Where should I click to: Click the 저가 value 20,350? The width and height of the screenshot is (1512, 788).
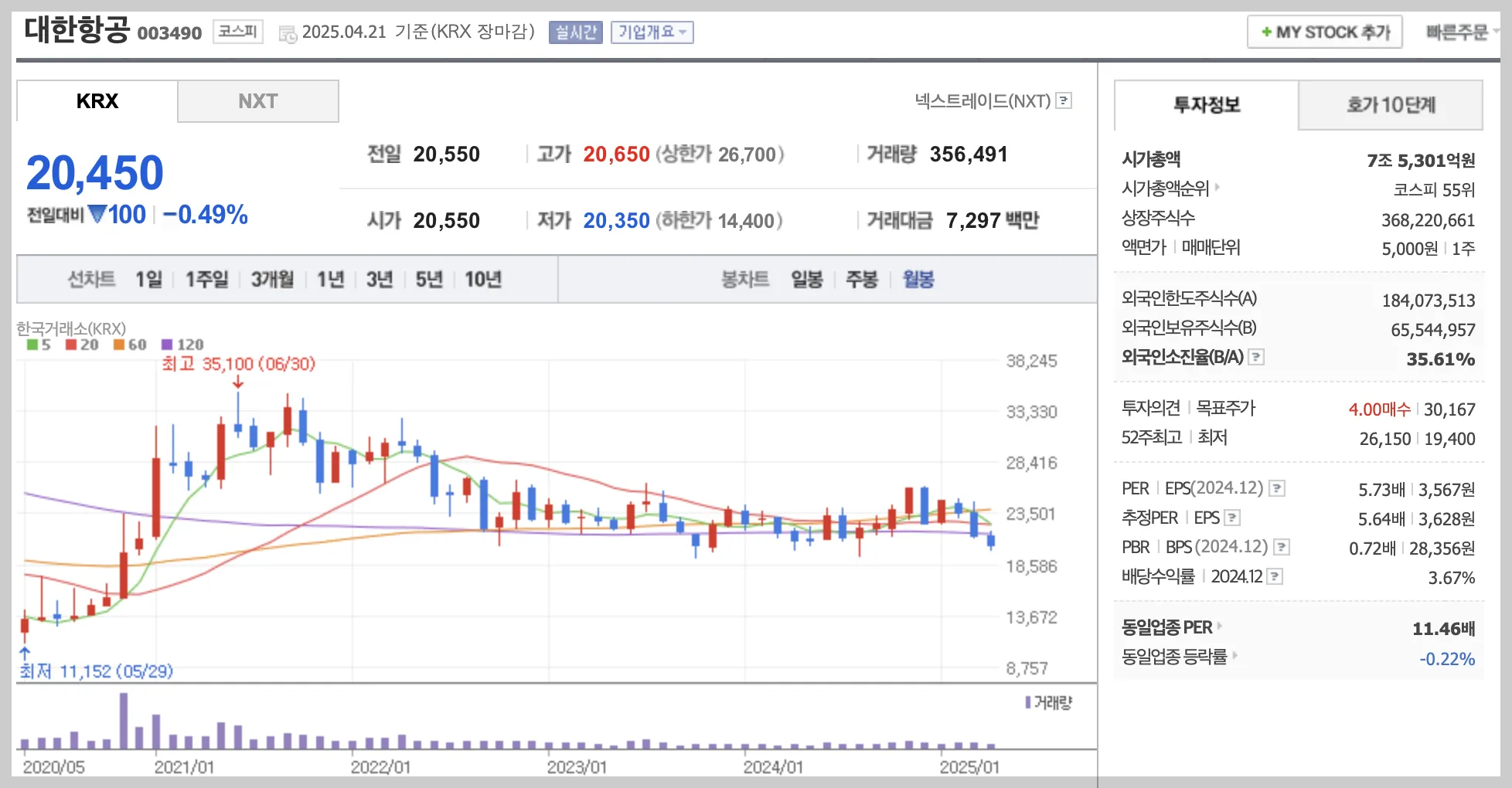(616, 220)
